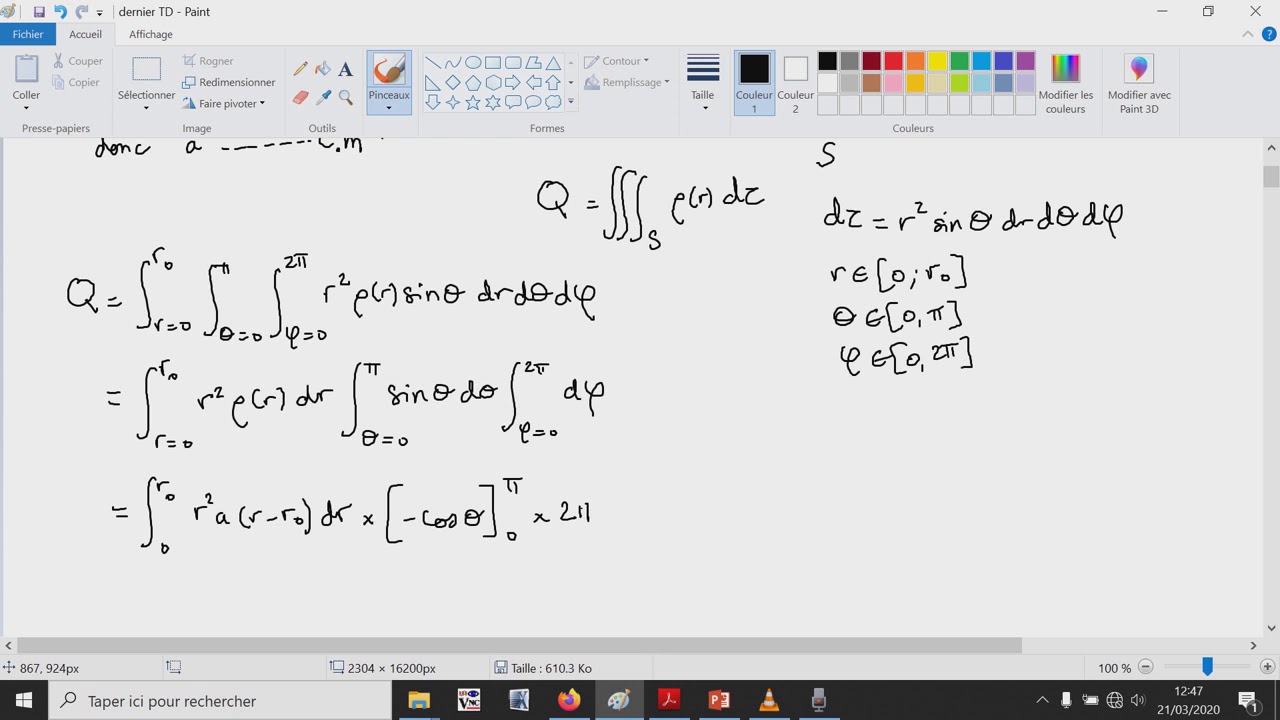Collapse the ribbon with the chevron
Screen dimensions: 1280x720
click(x=1247, y=34)
